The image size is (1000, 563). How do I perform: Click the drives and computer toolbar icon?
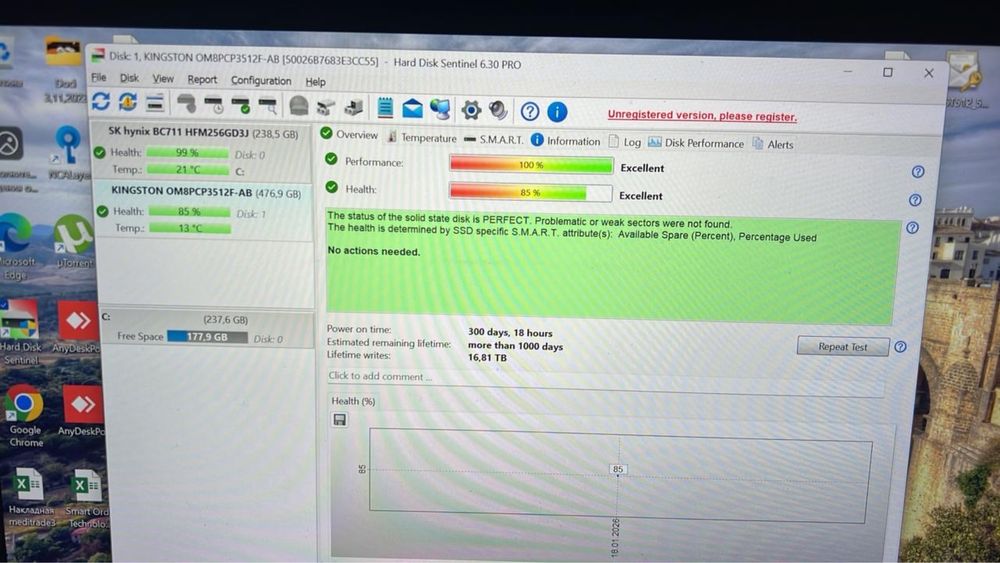click(354, 108)
